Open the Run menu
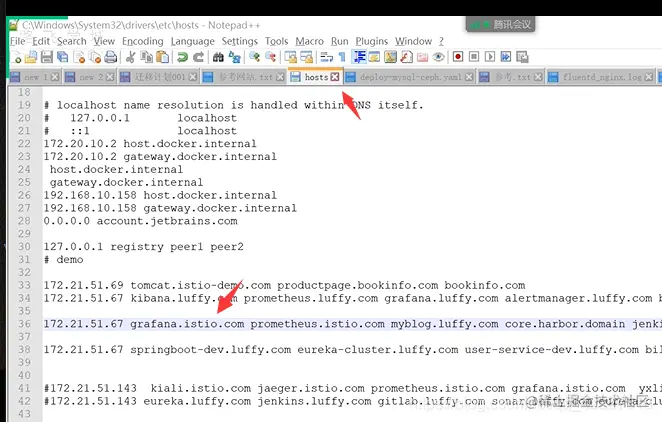 tap(339, 41)
